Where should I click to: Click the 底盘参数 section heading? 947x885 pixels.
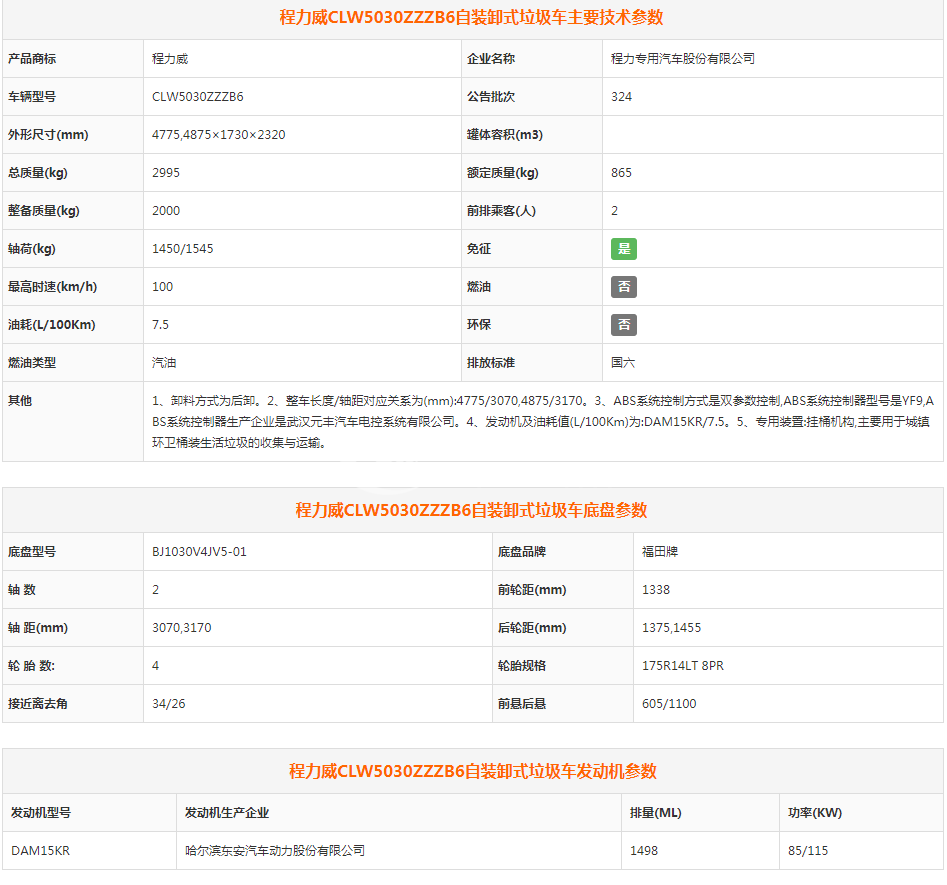[x=471, y=510]
